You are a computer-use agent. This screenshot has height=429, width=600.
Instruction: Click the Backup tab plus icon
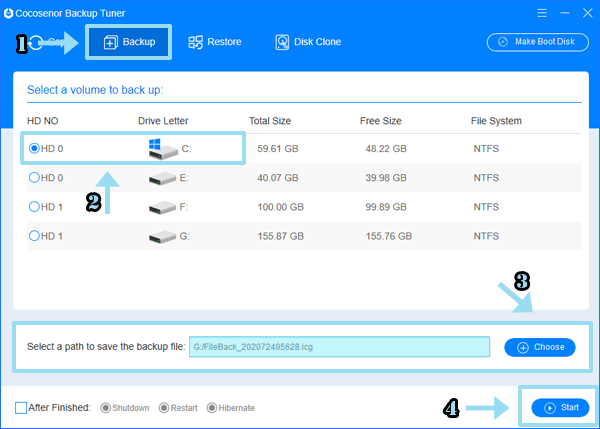tap(111, 42)
